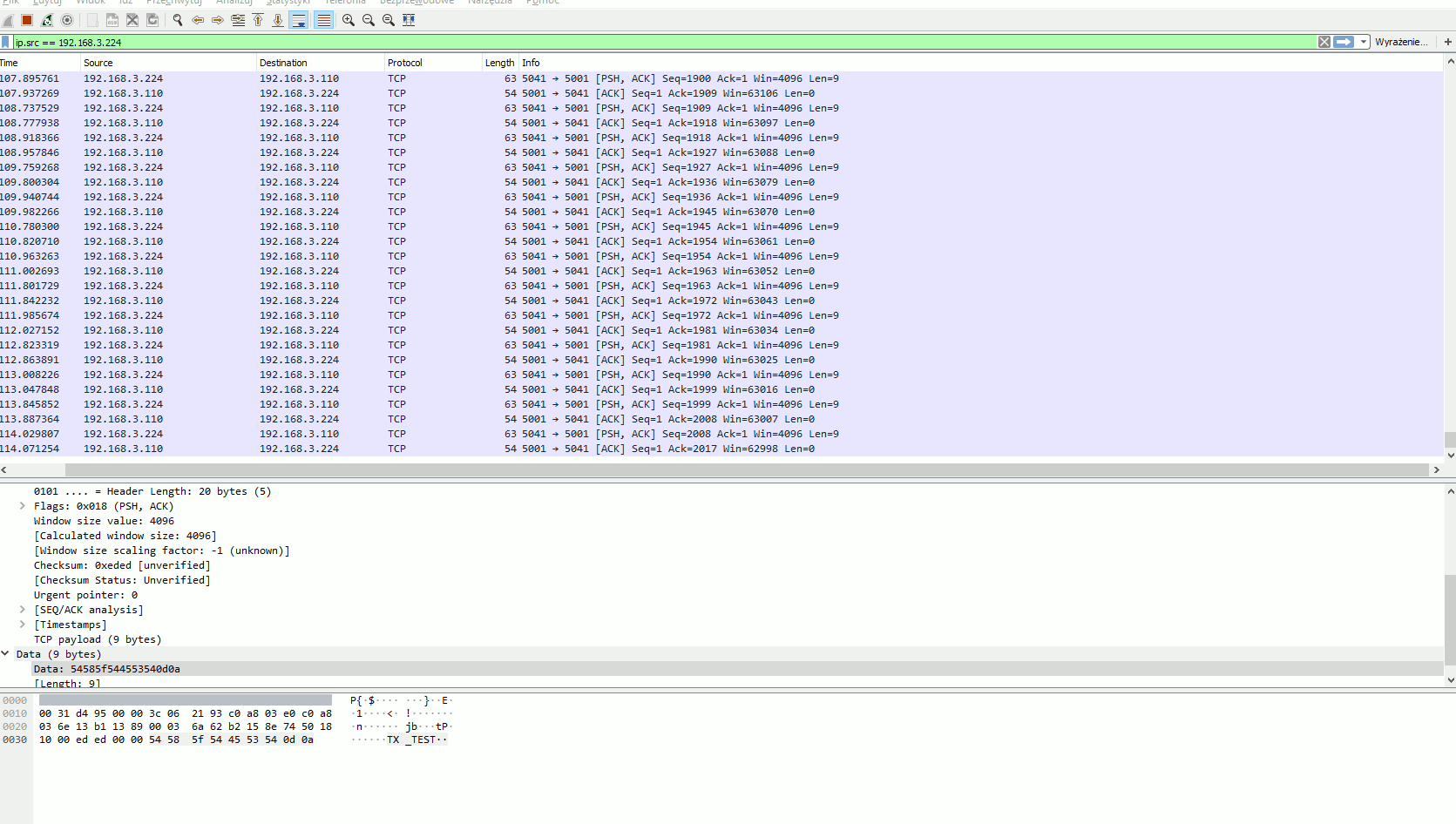Select packet at time 113.845852
Viewport: 1456px width, 824px height.
[721, 404]
